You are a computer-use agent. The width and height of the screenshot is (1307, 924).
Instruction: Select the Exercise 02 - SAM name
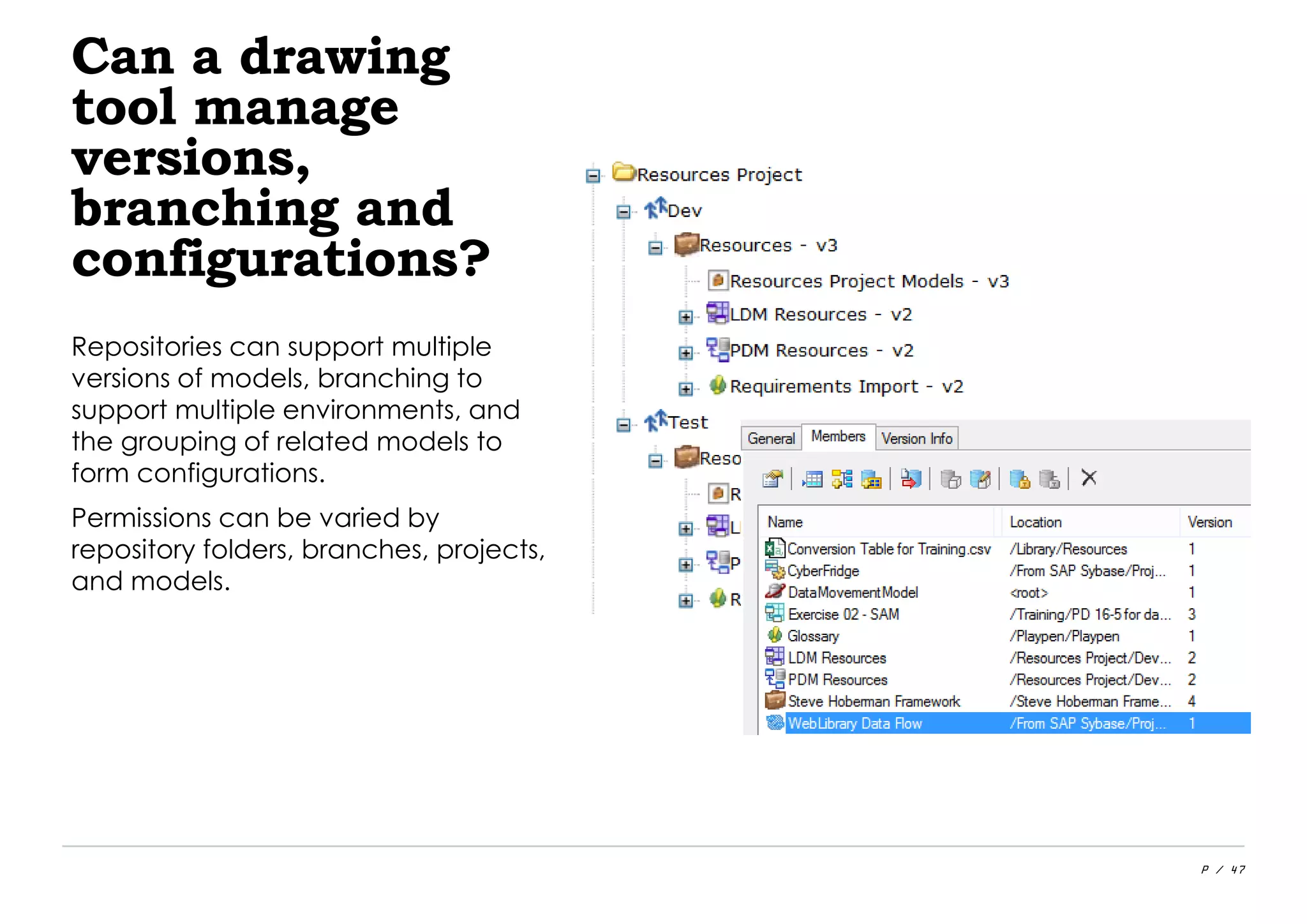tap(844, 614)
